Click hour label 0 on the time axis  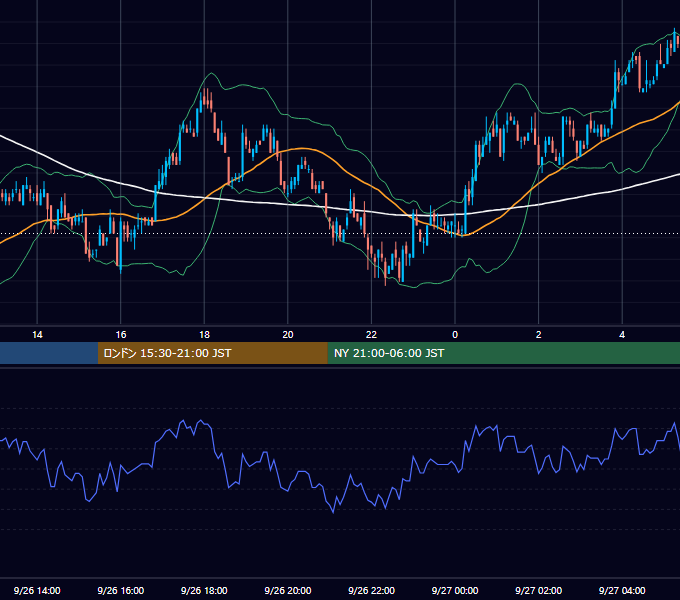click(455, 335)
